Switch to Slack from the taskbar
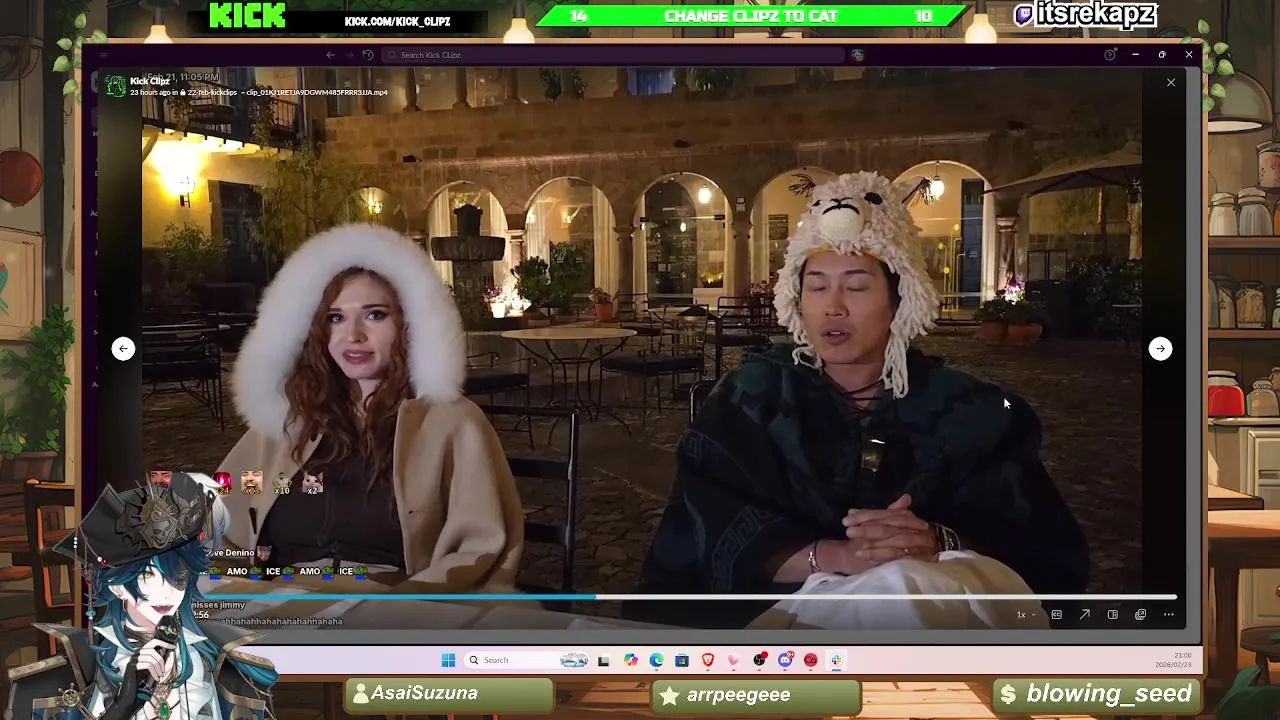 (x=836, y=660)
